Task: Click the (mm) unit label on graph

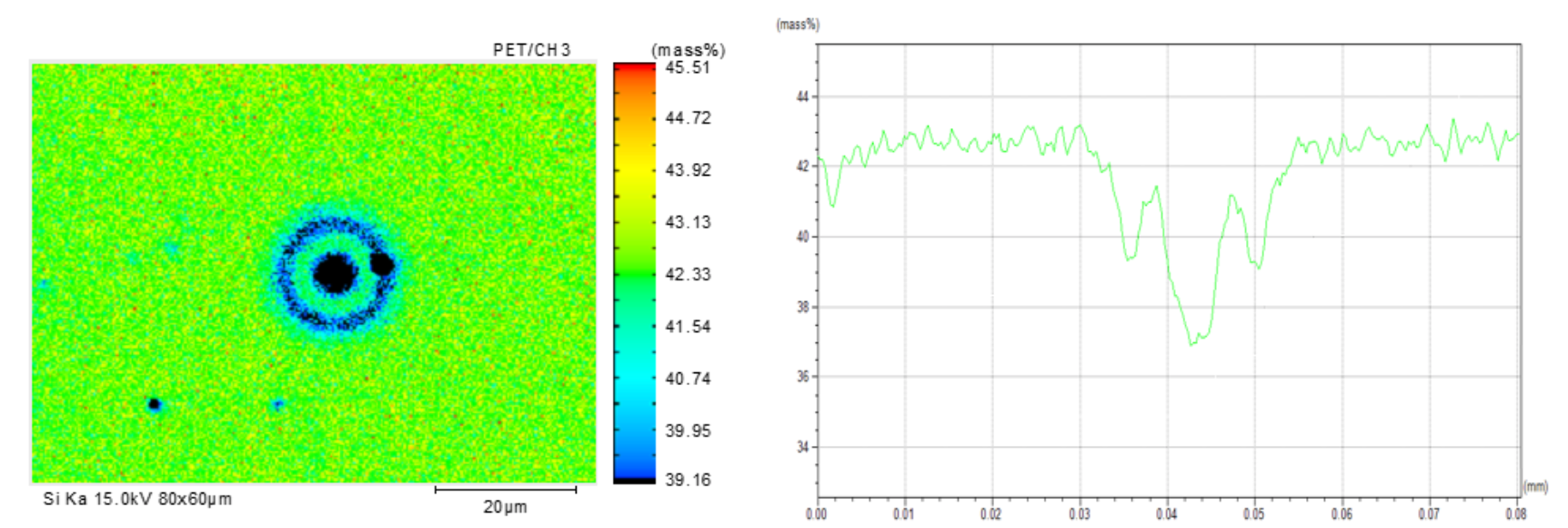Action: (1535, 487)
